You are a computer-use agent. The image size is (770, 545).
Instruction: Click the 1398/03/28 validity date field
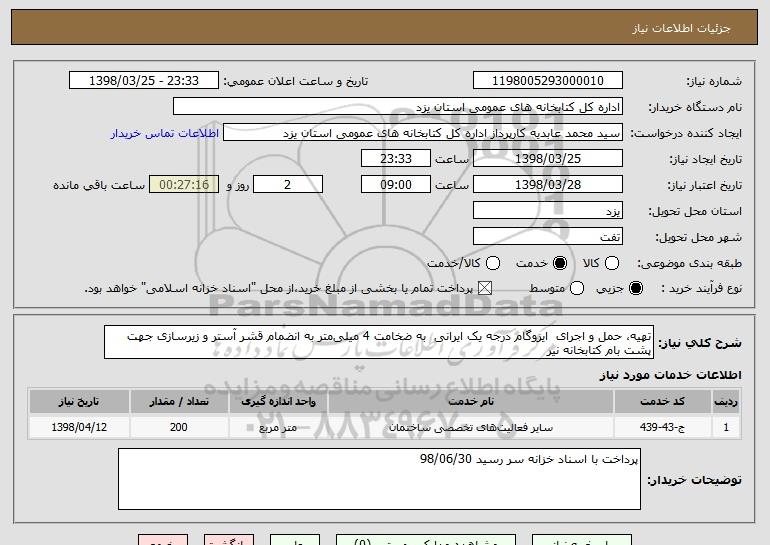(546, 185)
